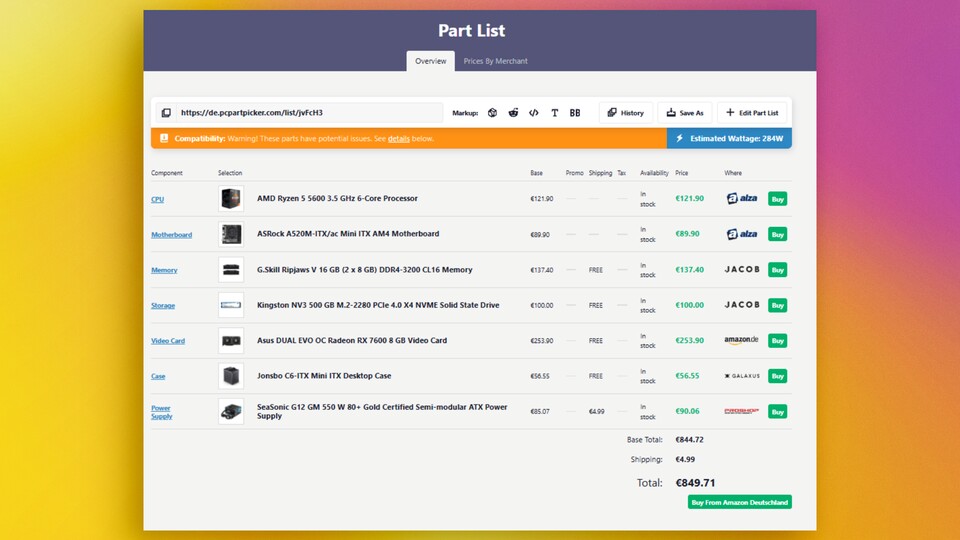
Task: Open the Case component link
Action: click(158, 377)
